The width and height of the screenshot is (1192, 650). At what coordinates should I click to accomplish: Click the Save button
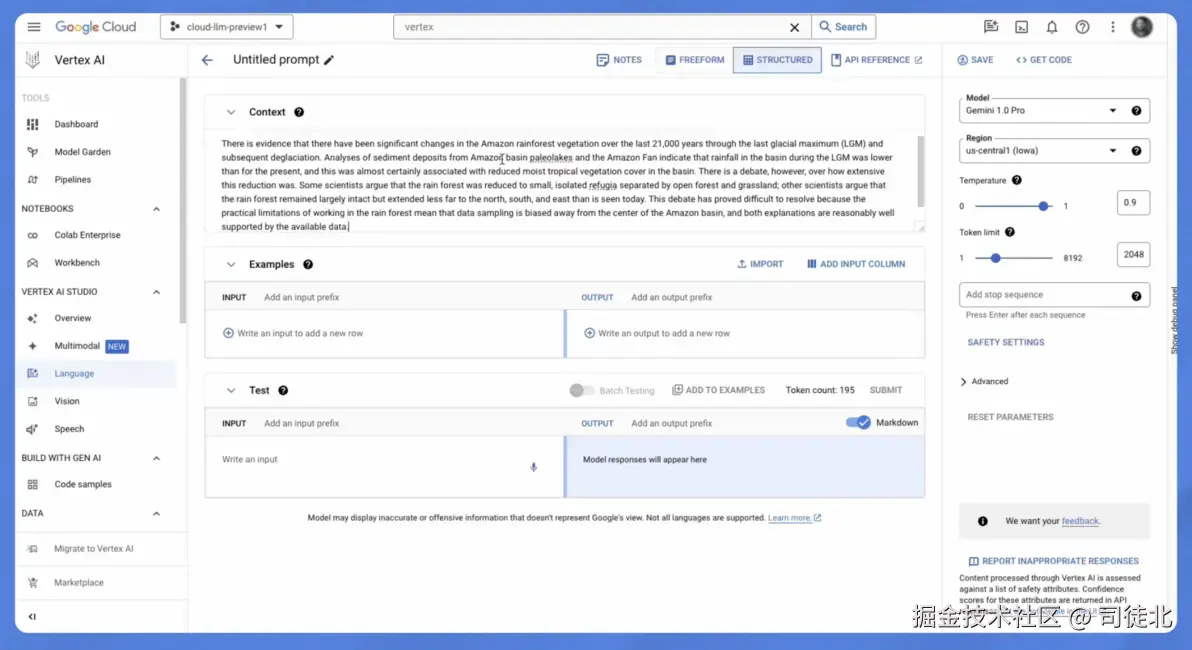tap(975, 60)
